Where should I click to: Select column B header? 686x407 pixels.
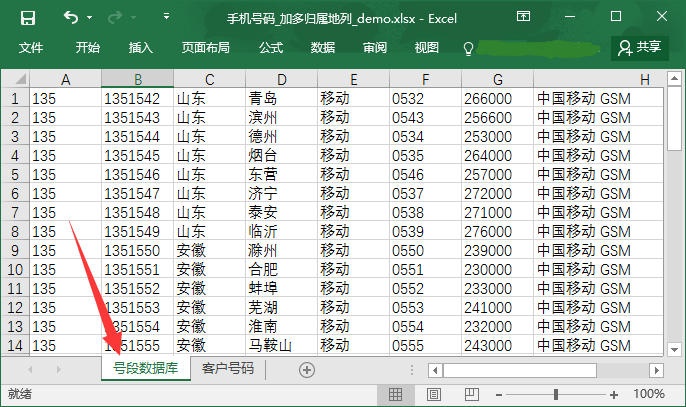[x=137, y=79]
